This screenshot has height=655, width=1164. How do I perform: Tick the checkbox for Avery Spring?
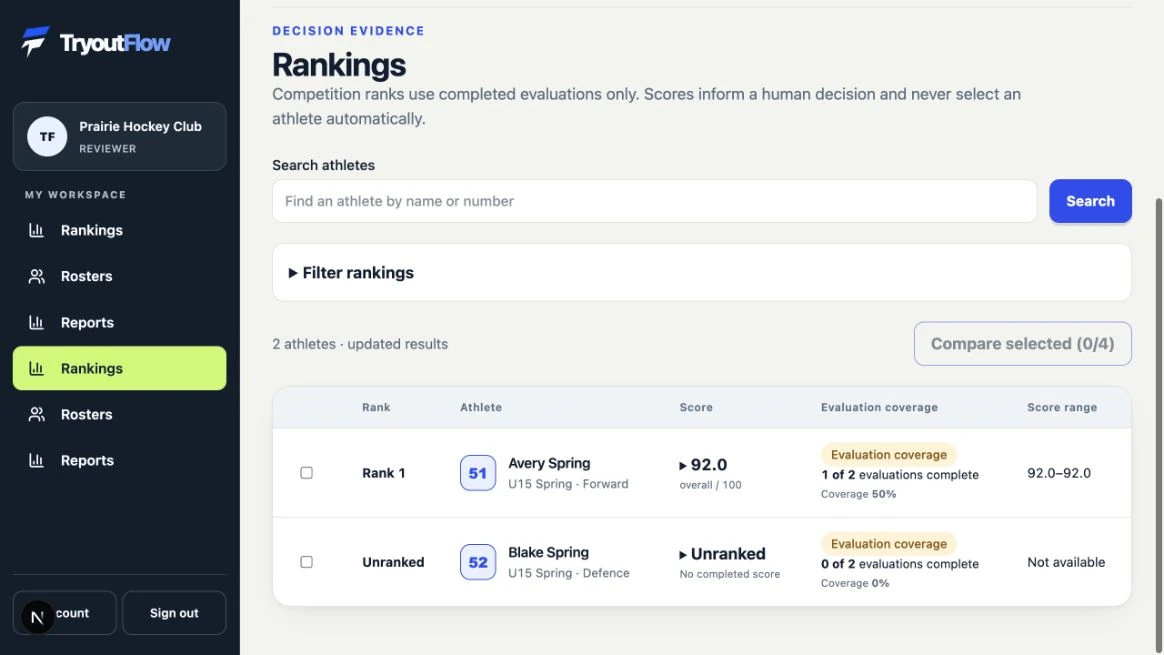coord(306,473)
